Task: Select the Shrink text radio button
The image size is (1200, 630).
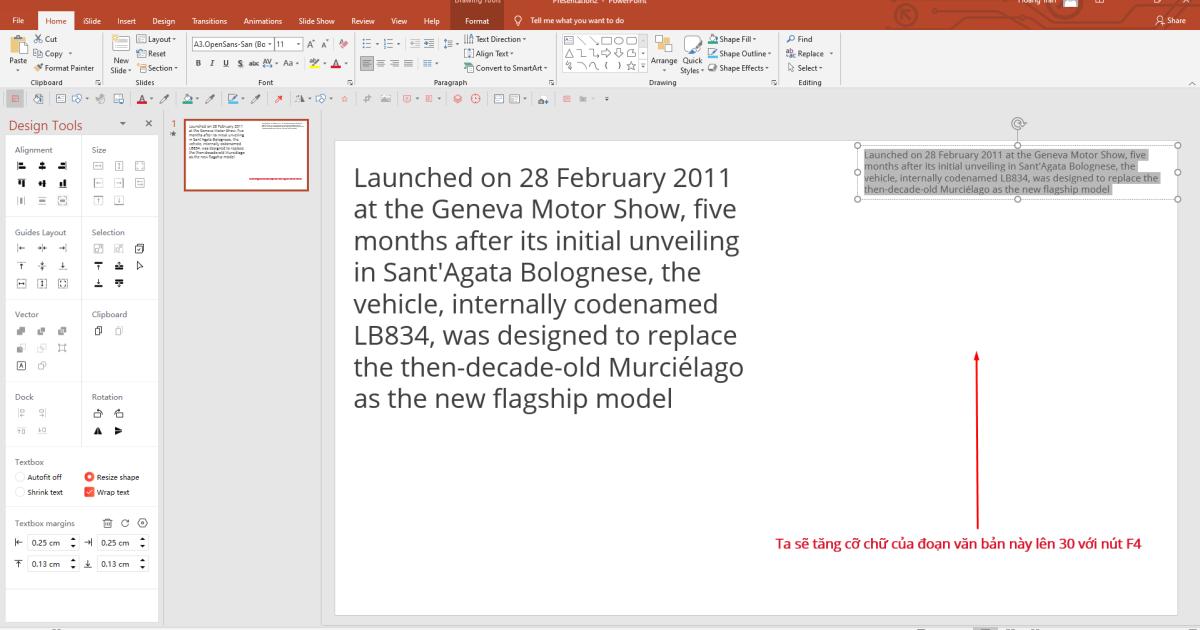Action: click(x=20, y=492)
